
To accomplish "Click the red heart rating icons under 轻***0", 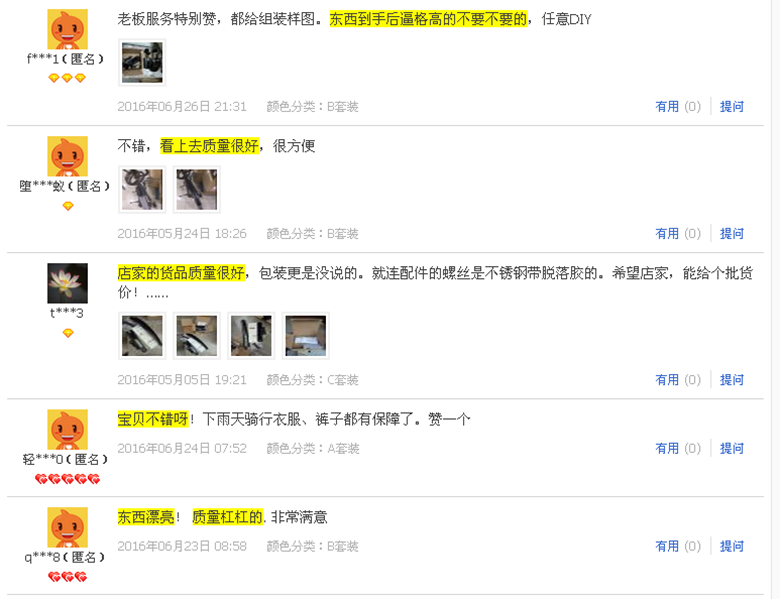I will 67,479.
